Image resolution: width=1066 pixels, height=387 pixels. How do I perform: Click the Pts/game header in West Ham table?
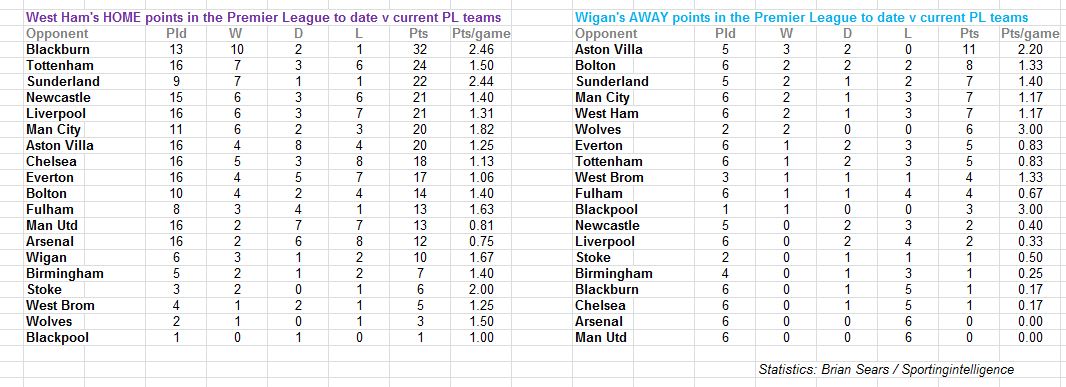481,33
